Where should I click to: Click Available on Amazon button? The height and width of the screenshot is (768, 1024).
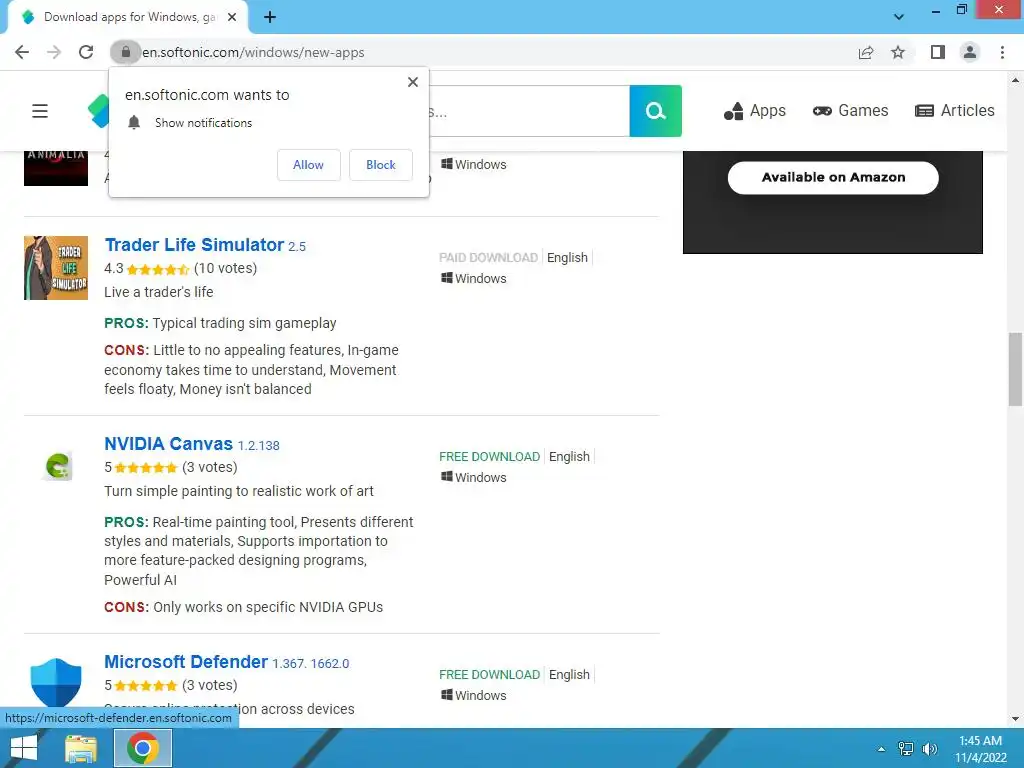pyautogui.click(x=833, y=177)
